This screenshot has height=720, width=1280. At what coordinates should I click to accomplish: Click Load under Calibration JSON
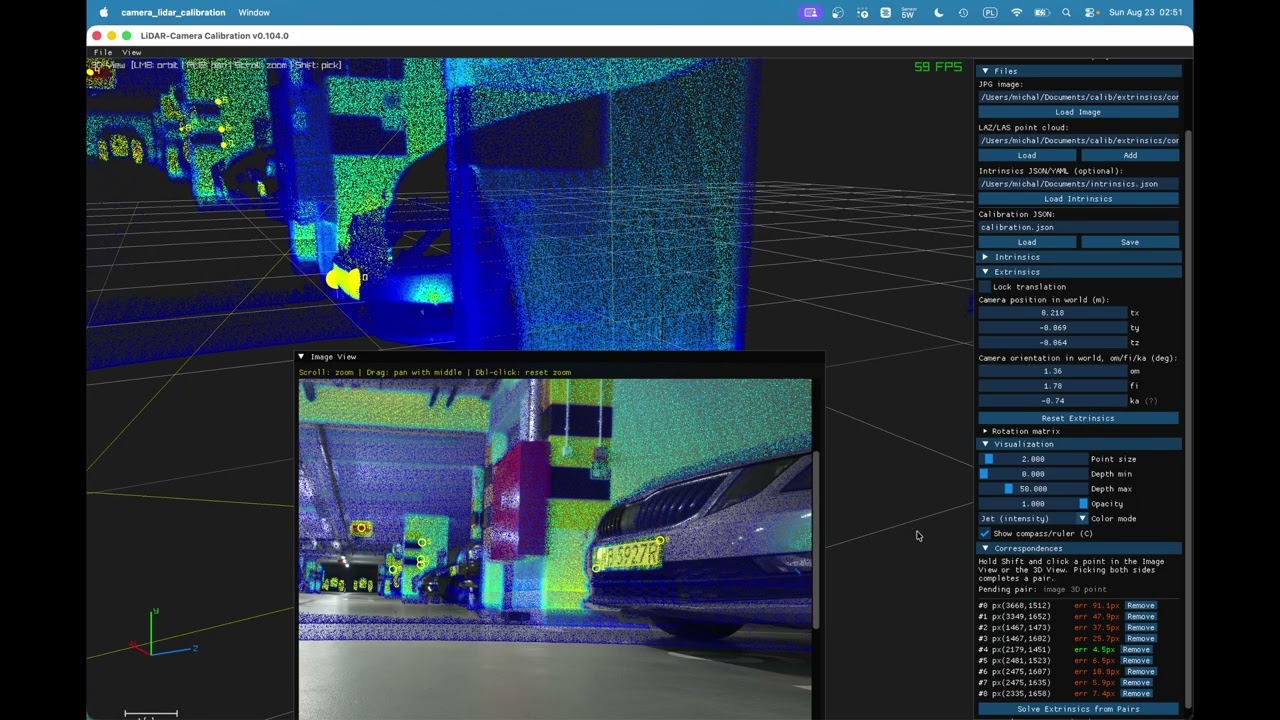[1027, 242]
